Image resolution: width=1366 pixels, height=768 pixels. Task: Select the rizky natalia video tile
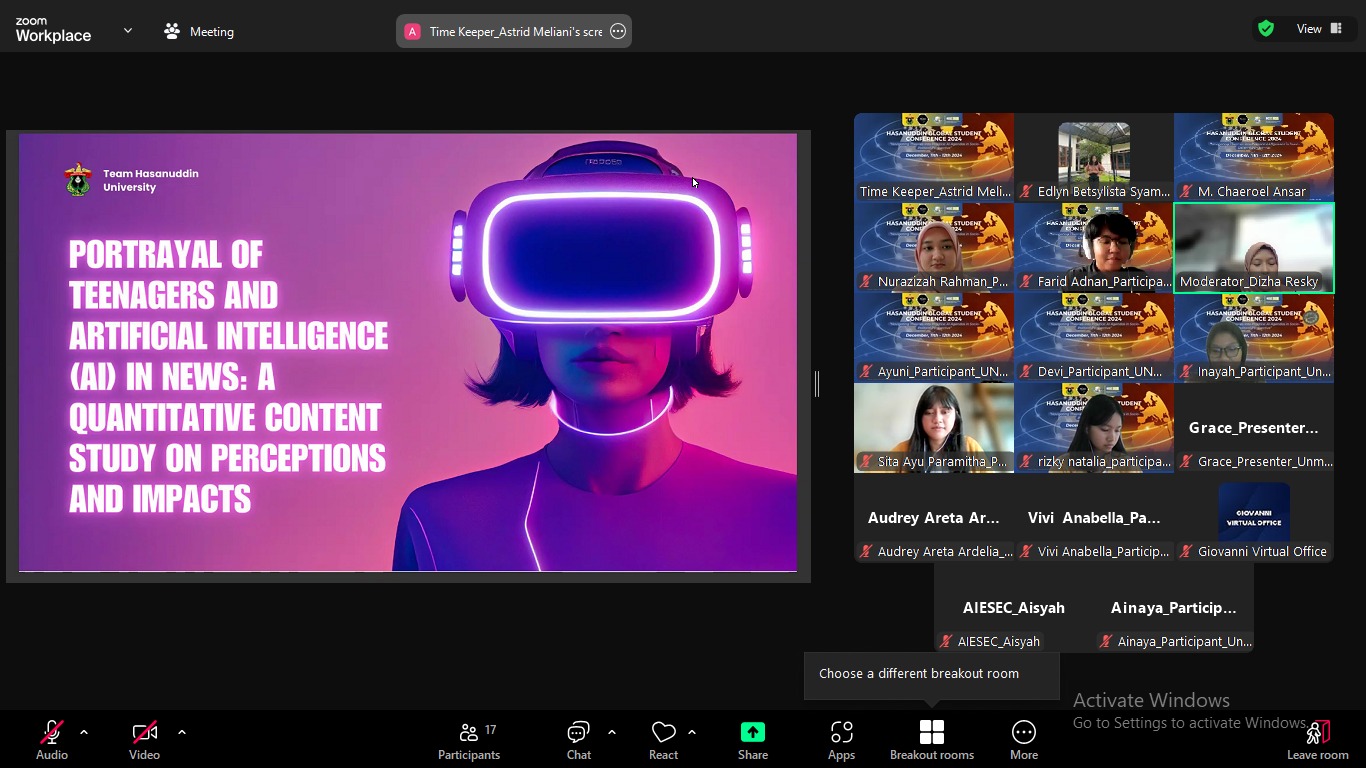coord(1094,427)
